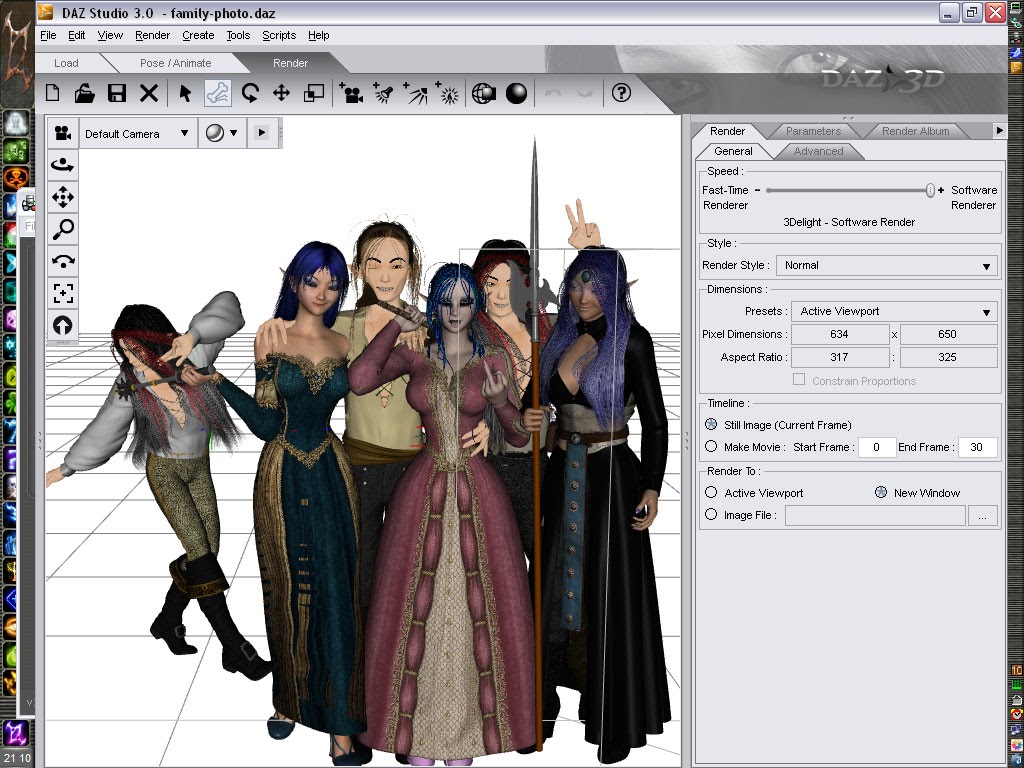1024x768 pixels.
Task: Set Render To Active Viewport
Action: (711, 493)
